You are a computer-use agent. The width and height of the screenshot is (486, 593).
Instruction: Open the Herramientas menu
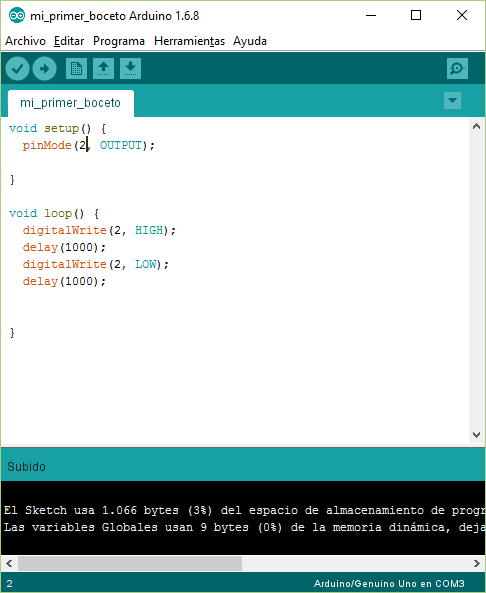coord(189,41)
